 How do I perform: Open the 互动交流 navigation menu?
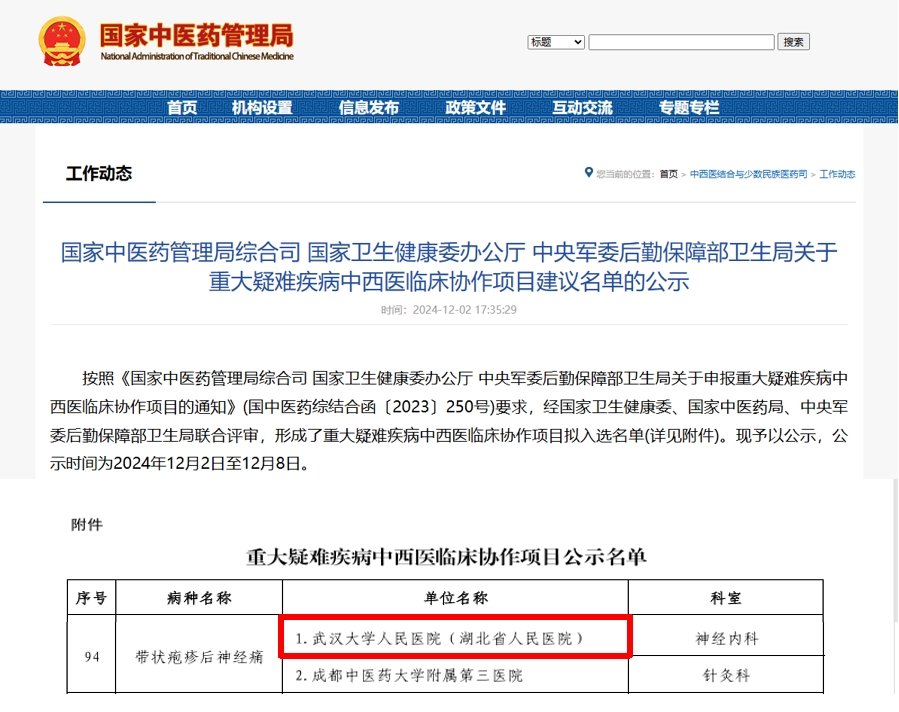pos(583,107)
